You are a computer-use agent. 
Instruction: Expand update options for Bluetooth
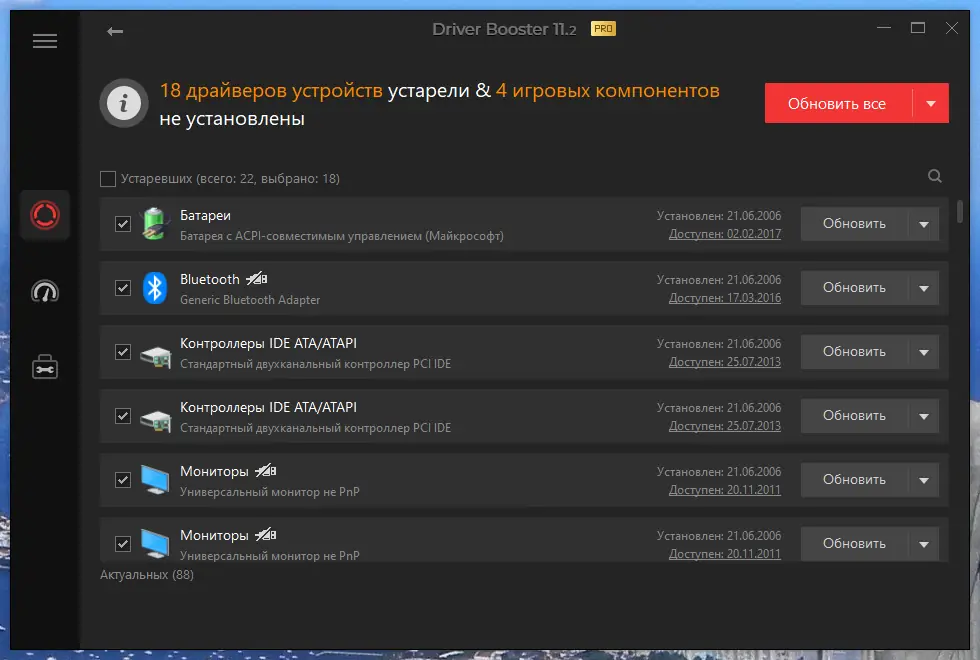coord(924,288)
